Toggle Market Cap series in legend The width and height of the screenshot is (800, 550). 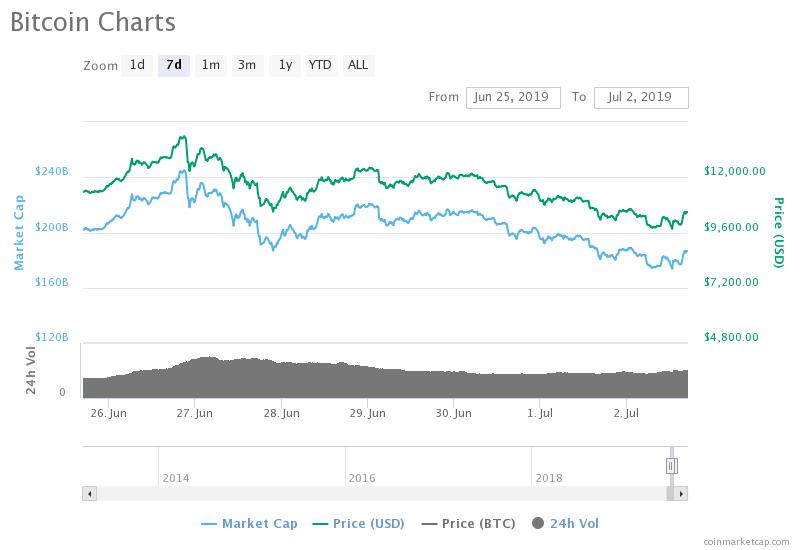(249, 524)
